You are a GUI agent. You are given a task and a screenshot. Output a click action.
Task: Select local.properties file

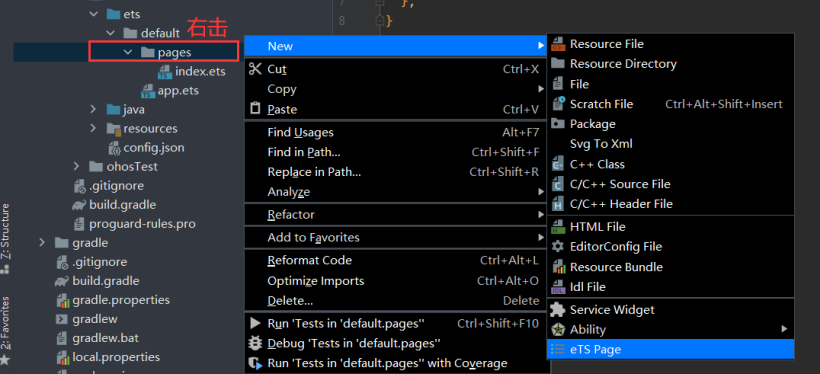[116, 358]
